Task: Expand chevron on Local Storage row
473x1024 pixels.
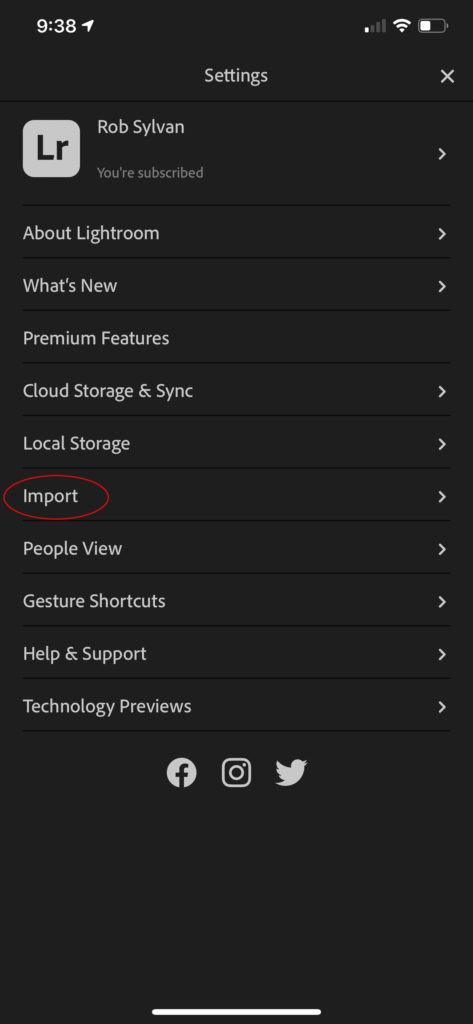Action: [x=442, y=444]
